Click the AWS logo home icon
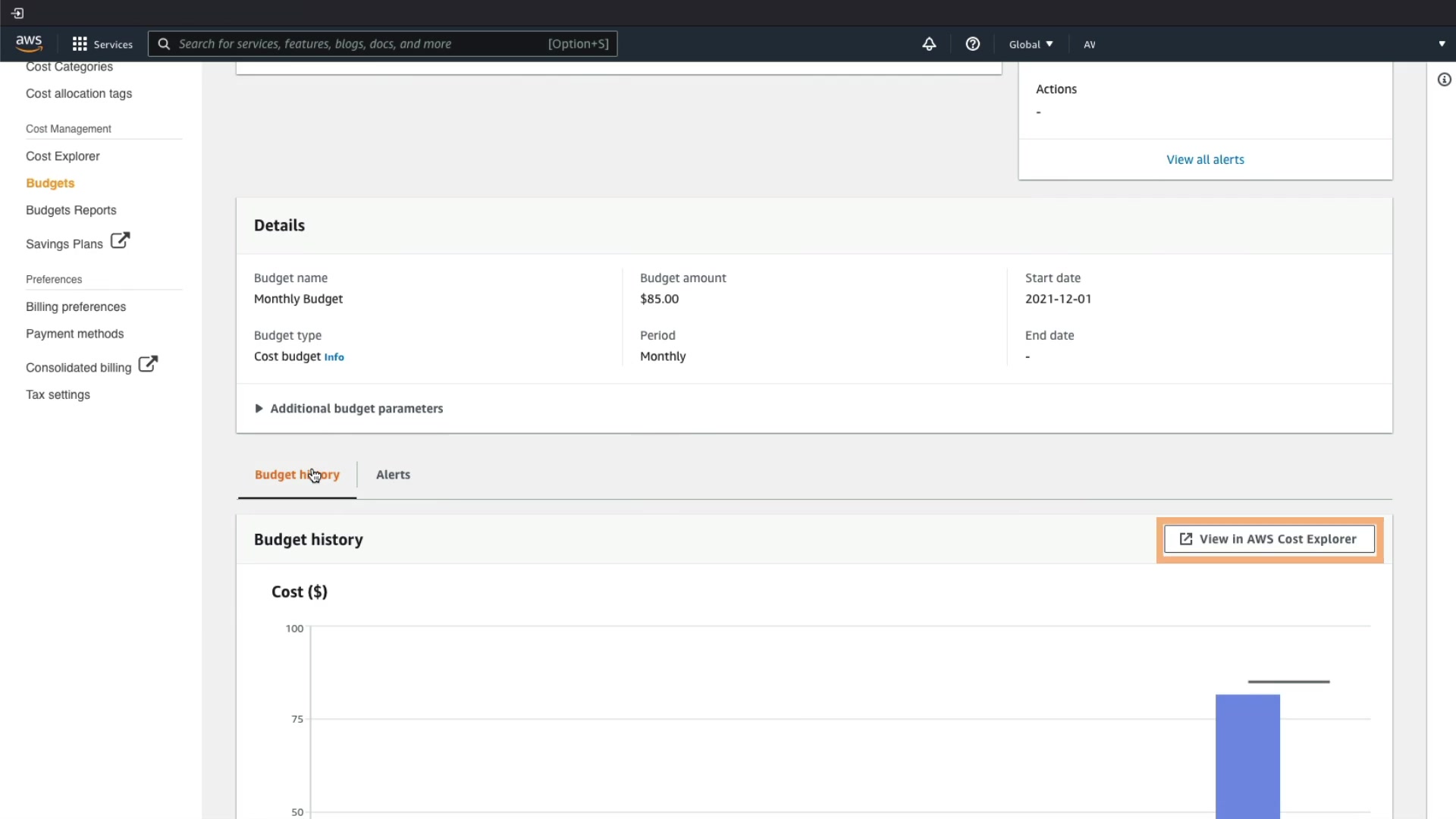The width and height of the screenshot is (1456, 819). click(29, 43)
